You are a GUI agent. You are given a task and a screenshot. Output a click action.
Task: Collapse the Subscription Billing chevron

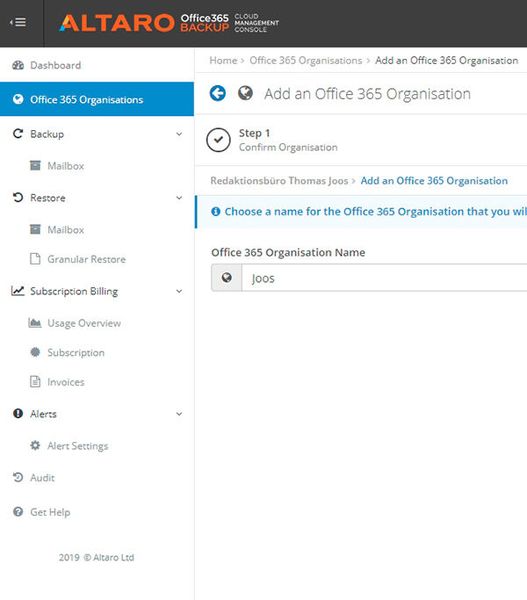(179, 291)
